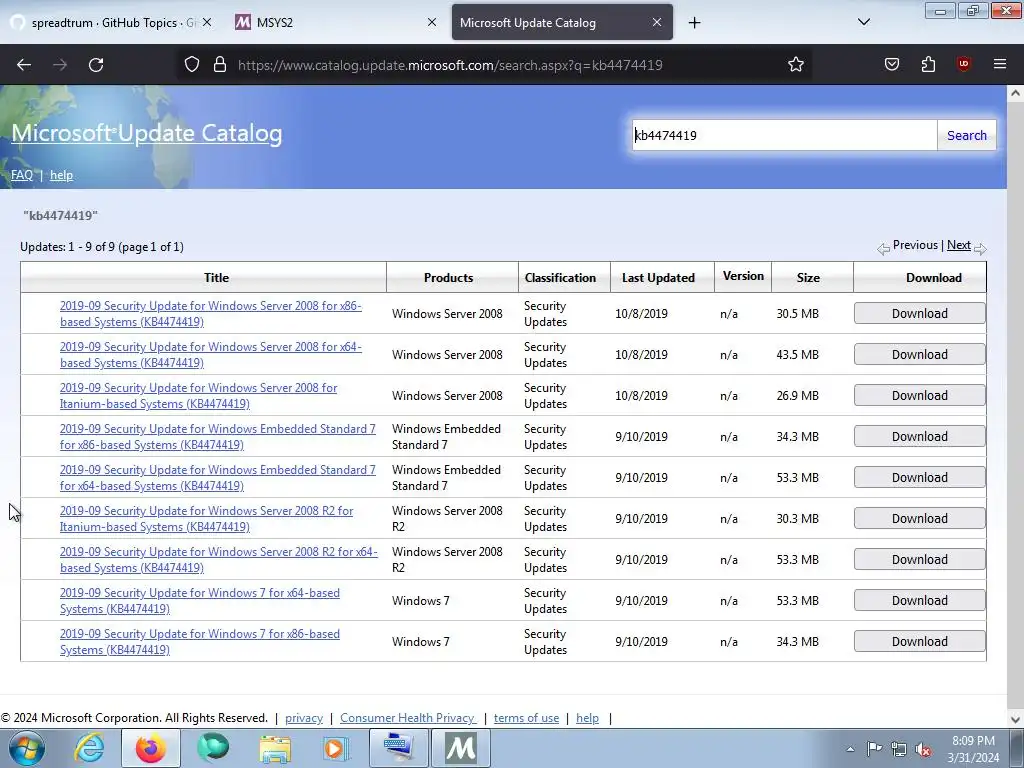Sort by the Last Updated column header

click(658, 278)
